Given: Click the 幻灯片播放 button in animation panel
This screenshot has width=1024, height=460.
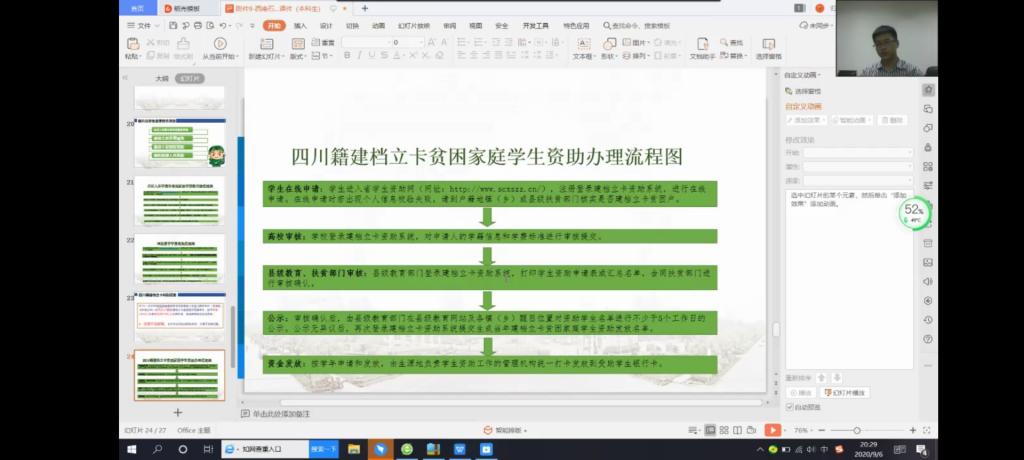Looking at the screenshot, I should point(844,393).
